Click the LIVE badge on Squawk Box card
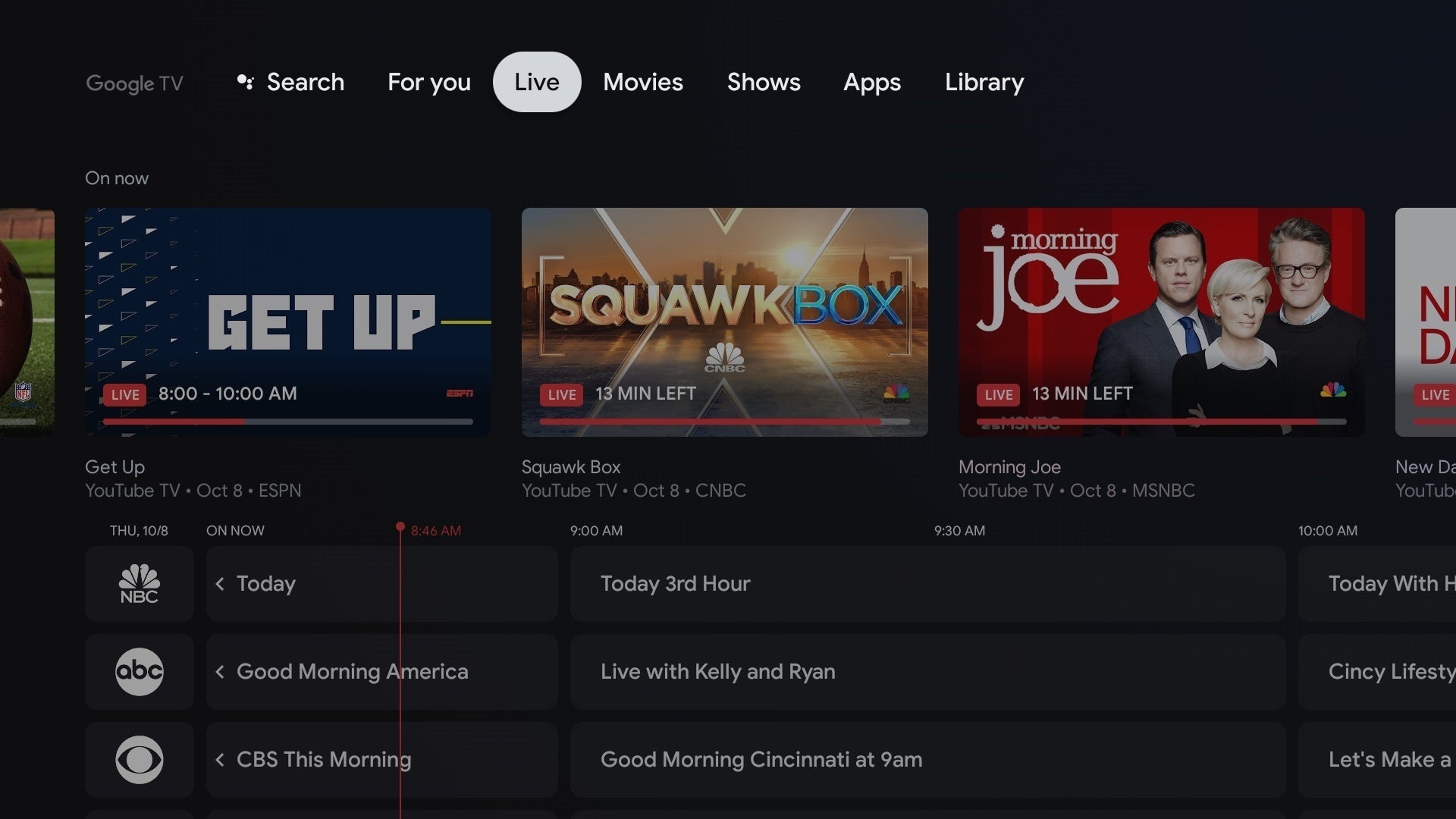The image size is (1456, 819). [562, 394]
